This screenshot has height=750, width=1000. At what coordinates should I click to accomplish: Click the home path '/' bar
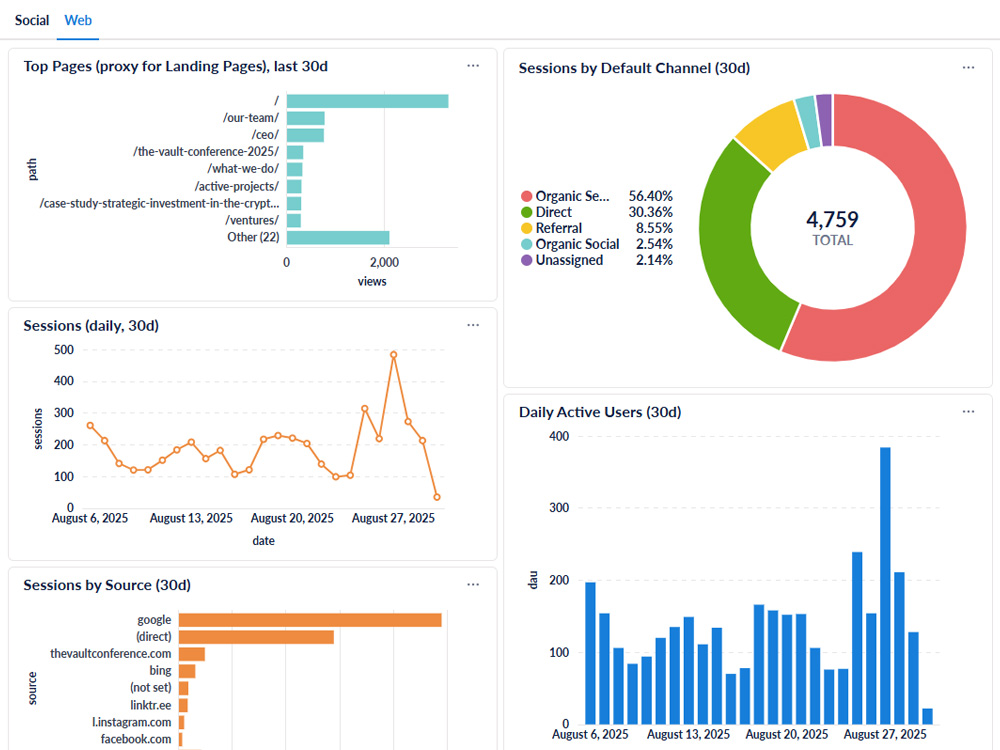[367, 101]
